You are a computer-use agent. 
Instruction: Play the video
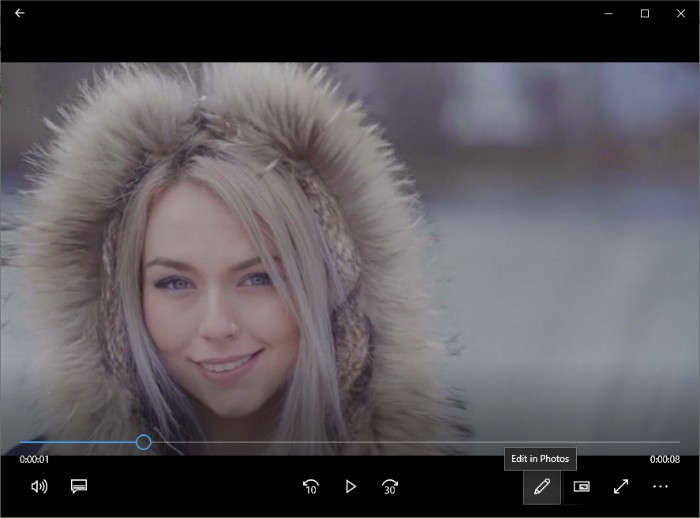pyautogui.click(x=350, y=487)
